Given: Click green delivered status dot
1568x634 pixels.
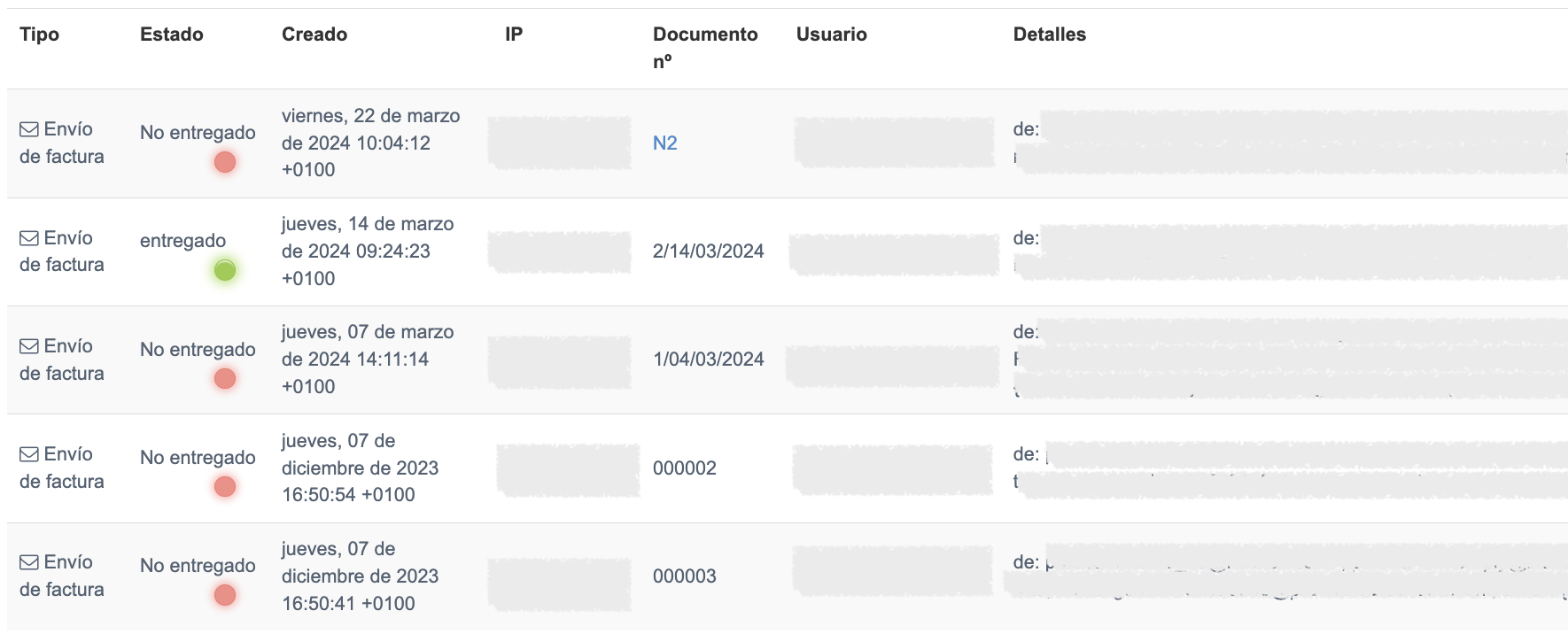Looking at the screenshot, I should pos(225,270).
